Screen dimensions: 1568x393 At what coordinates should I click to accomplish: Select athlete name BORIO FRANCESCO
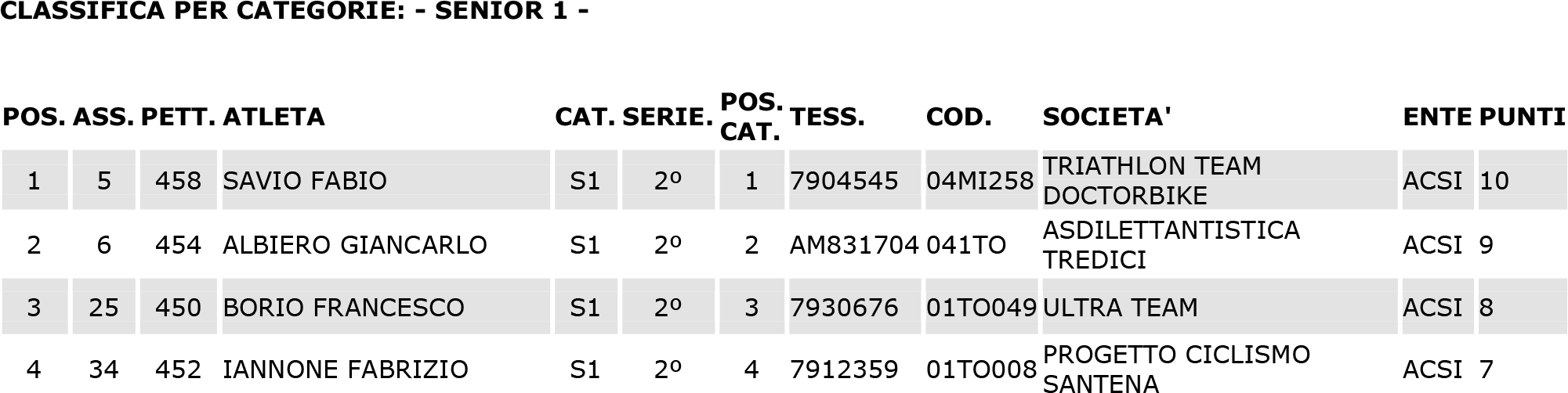pyautogui.click(x=343, y=307)
